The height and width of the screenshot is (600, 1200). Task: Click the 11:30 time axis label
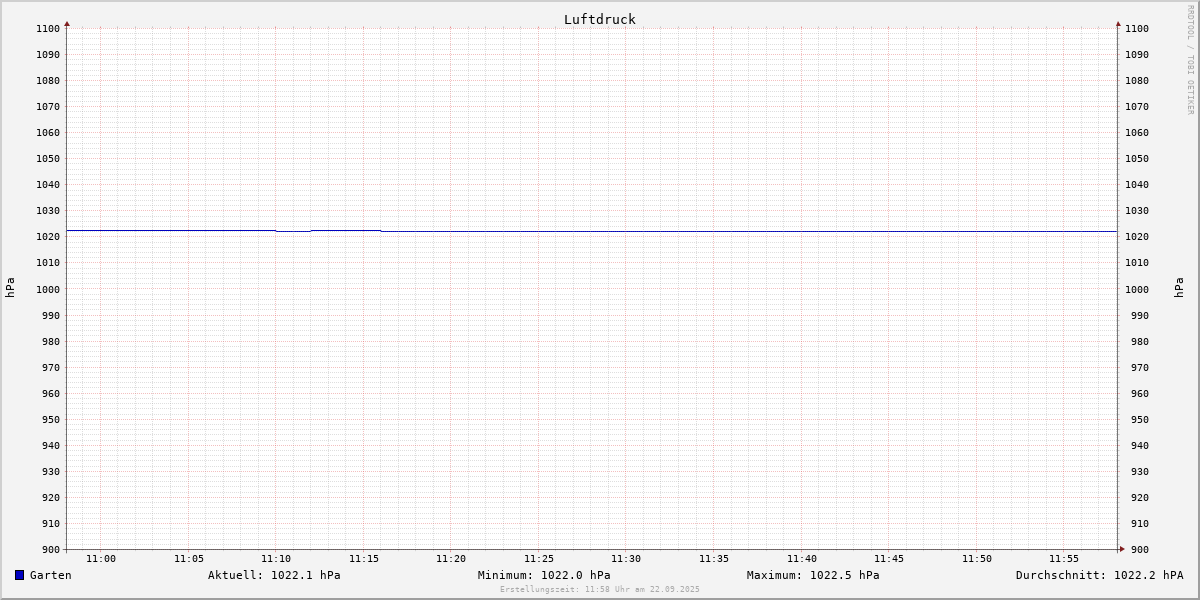(626, 558)
